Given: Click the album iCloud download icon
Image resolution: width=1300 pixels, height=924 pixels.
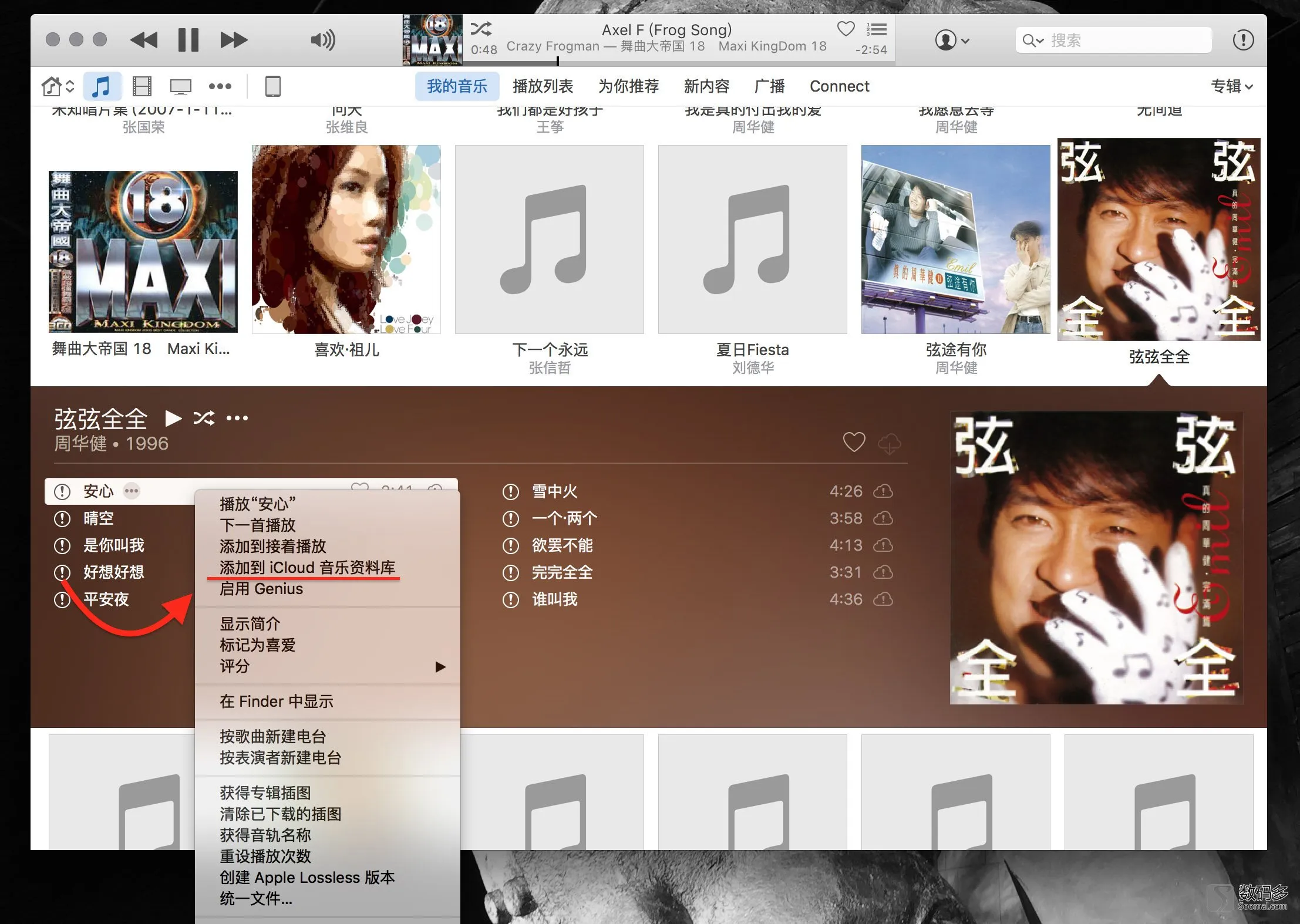Looking at the screenshot, I should (x=890, y=443).
